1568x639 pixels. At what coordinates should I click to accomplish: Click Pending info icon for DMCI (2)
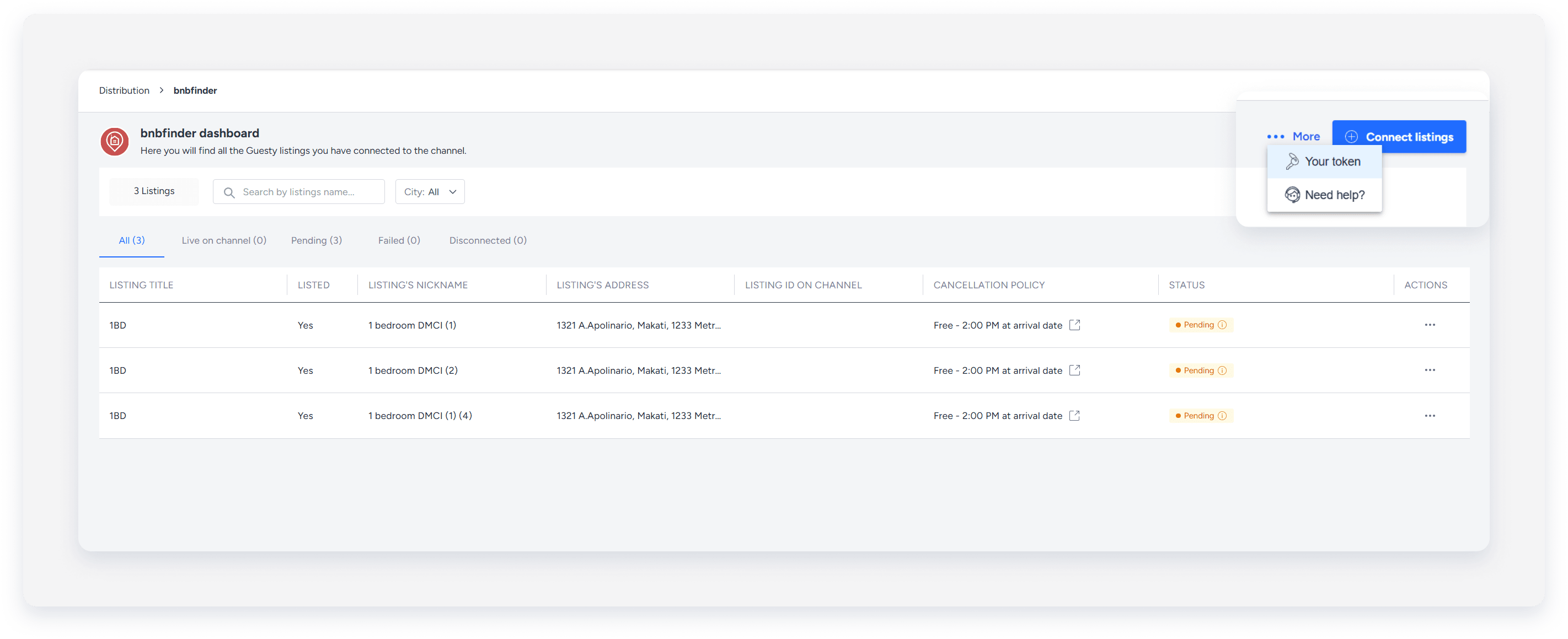1222,370
